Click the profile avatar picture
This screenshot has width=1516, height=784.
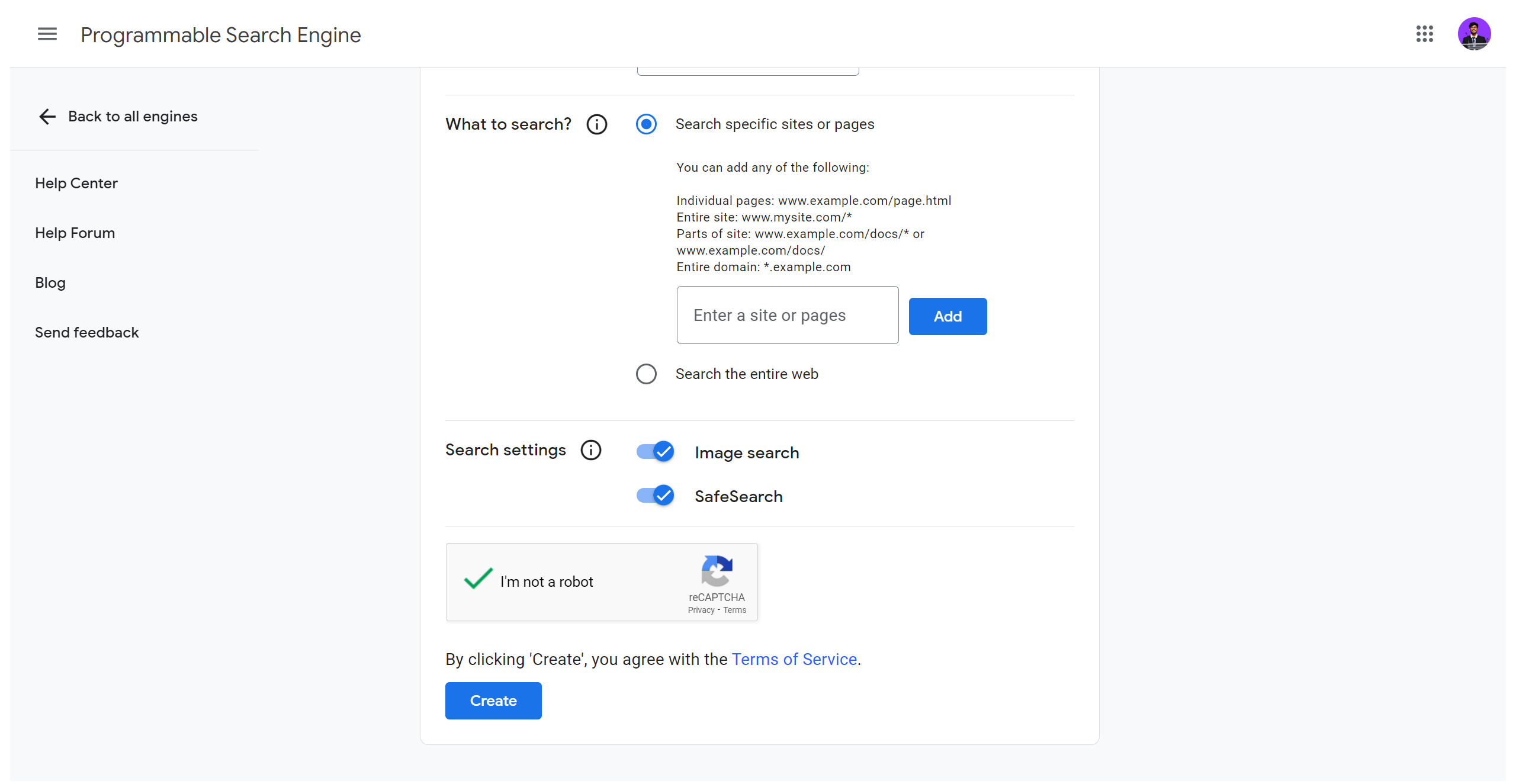1476,34
